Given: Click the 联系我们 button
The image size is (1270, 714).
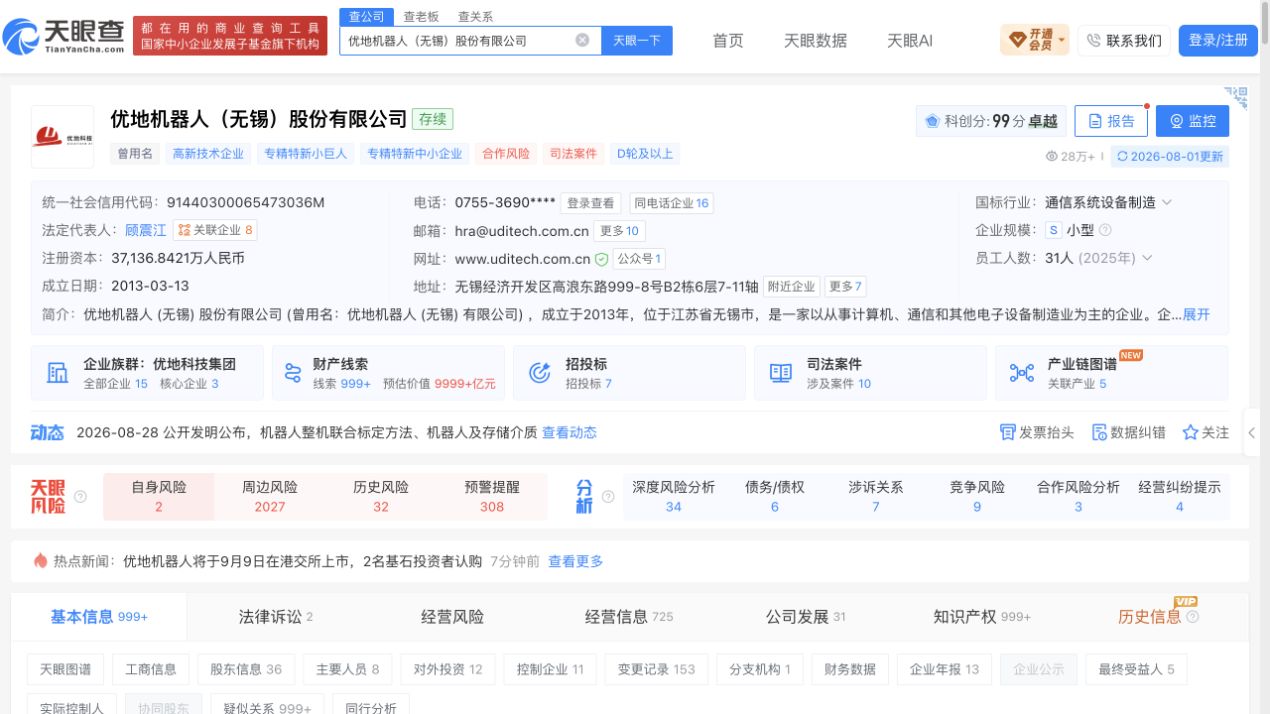Looking at the screenshot, I should (1124, 40).
